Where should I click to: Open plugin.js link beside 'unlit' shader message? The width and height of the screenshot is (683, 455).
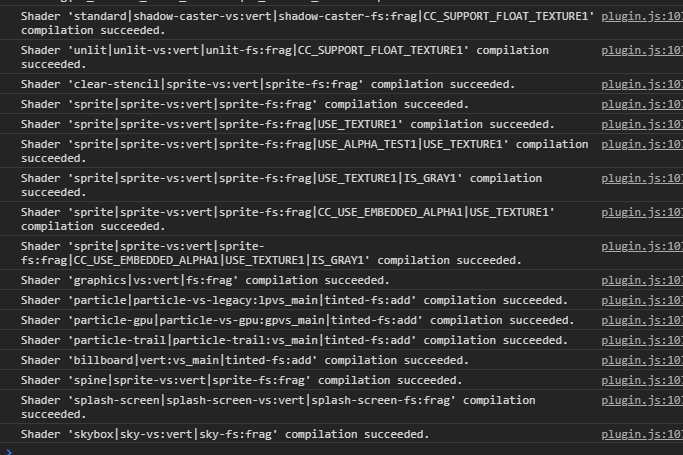coord(641,50)
